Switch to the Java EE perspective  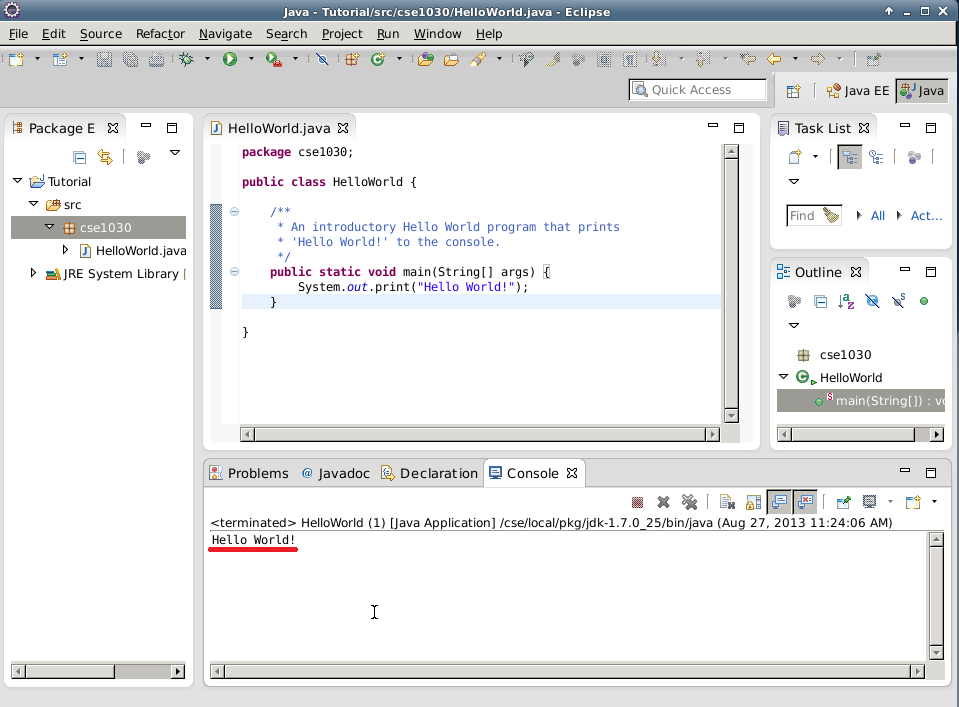pyautogui.click(x=857, y=91)
